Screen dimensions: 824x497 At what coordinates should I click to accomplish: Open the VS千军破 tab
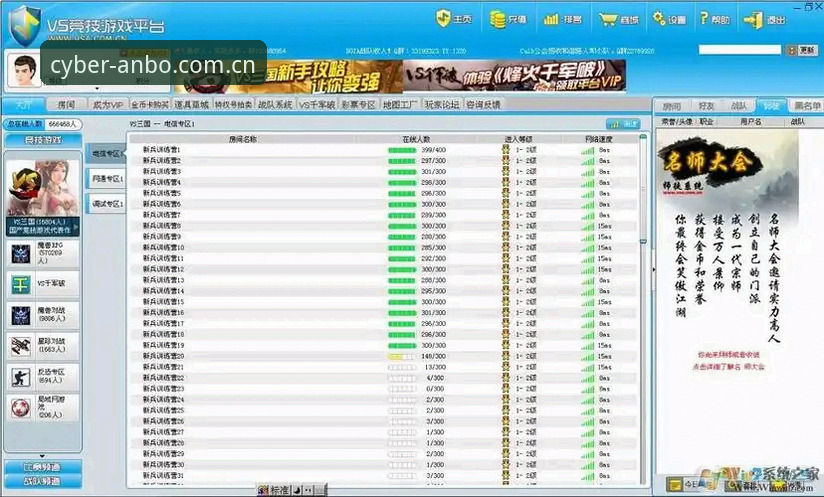(x=317, y=105)
